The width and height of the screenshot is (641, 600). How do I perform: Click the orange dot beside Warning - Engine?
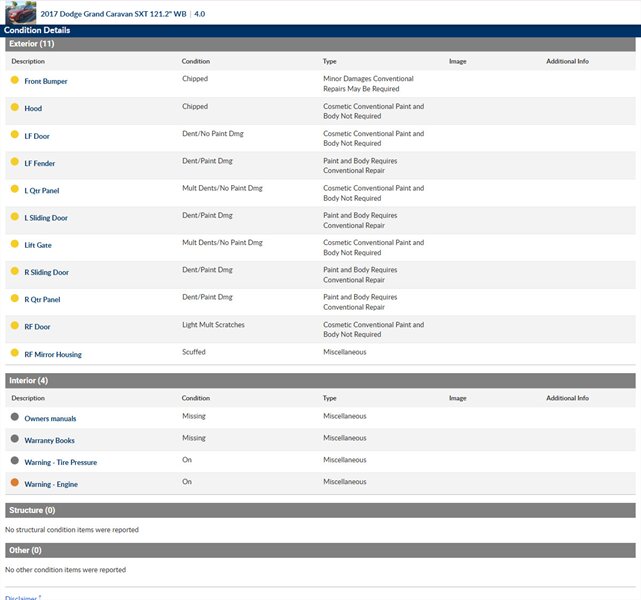click(x=14, y=483)
